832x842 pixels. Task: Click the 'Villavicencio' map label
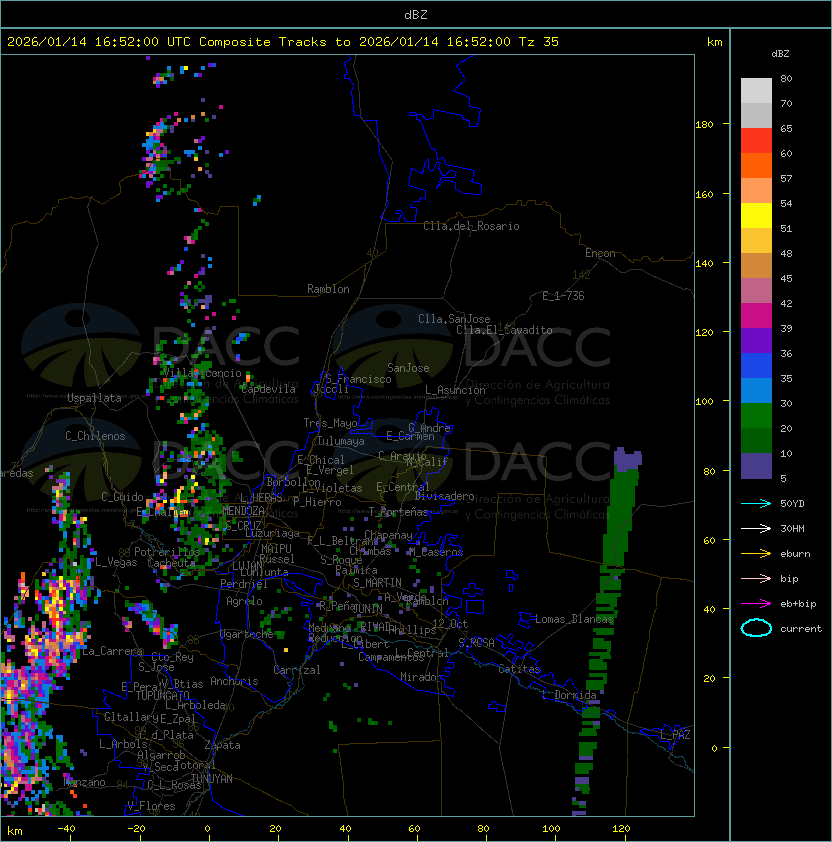pos(202,373)
